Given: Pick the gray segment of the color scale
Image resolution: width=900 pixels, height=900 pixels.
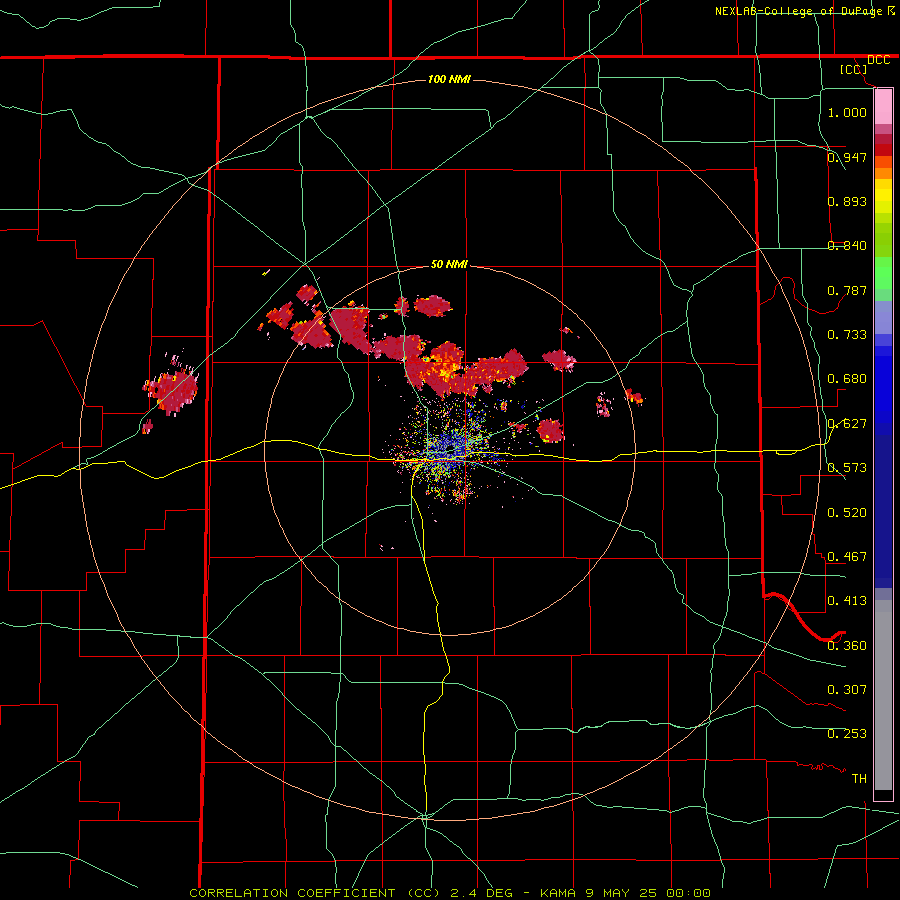Looking at the screenshot, I should coord(883,695).
